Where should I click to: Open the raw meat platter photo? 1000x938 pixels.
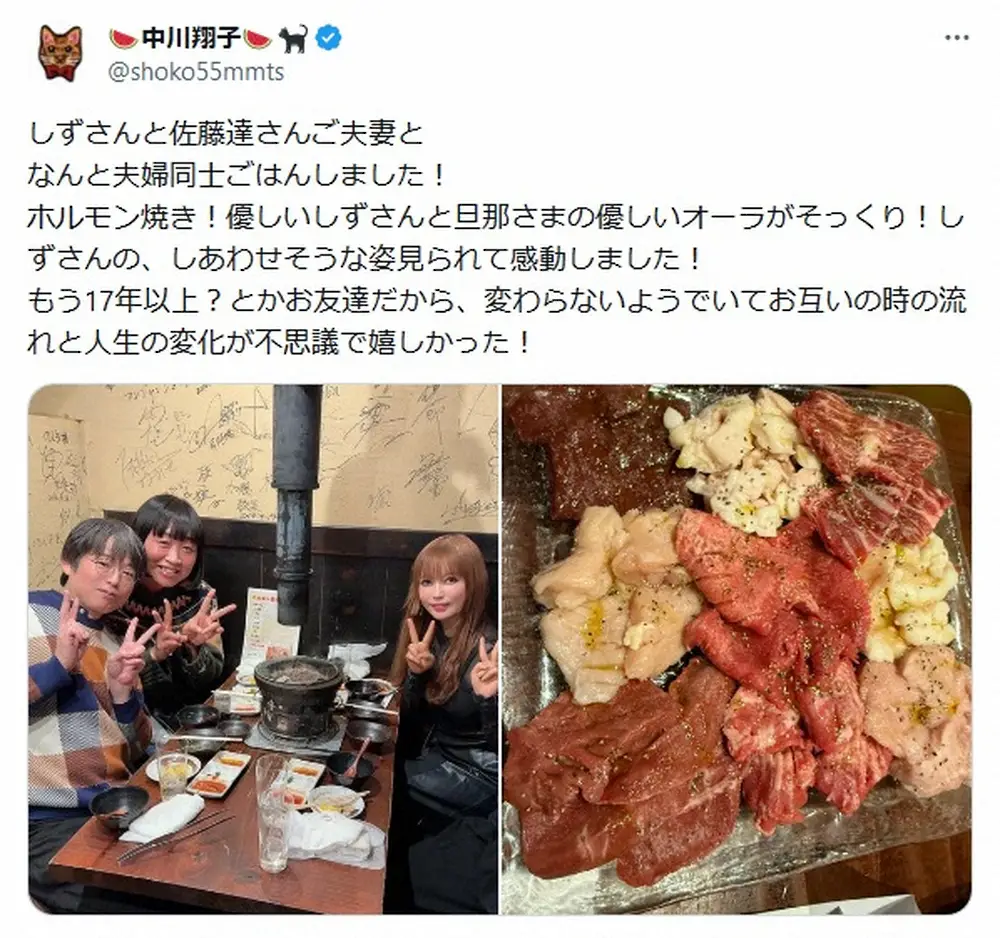pyautogui.click(x=737, y=649)
